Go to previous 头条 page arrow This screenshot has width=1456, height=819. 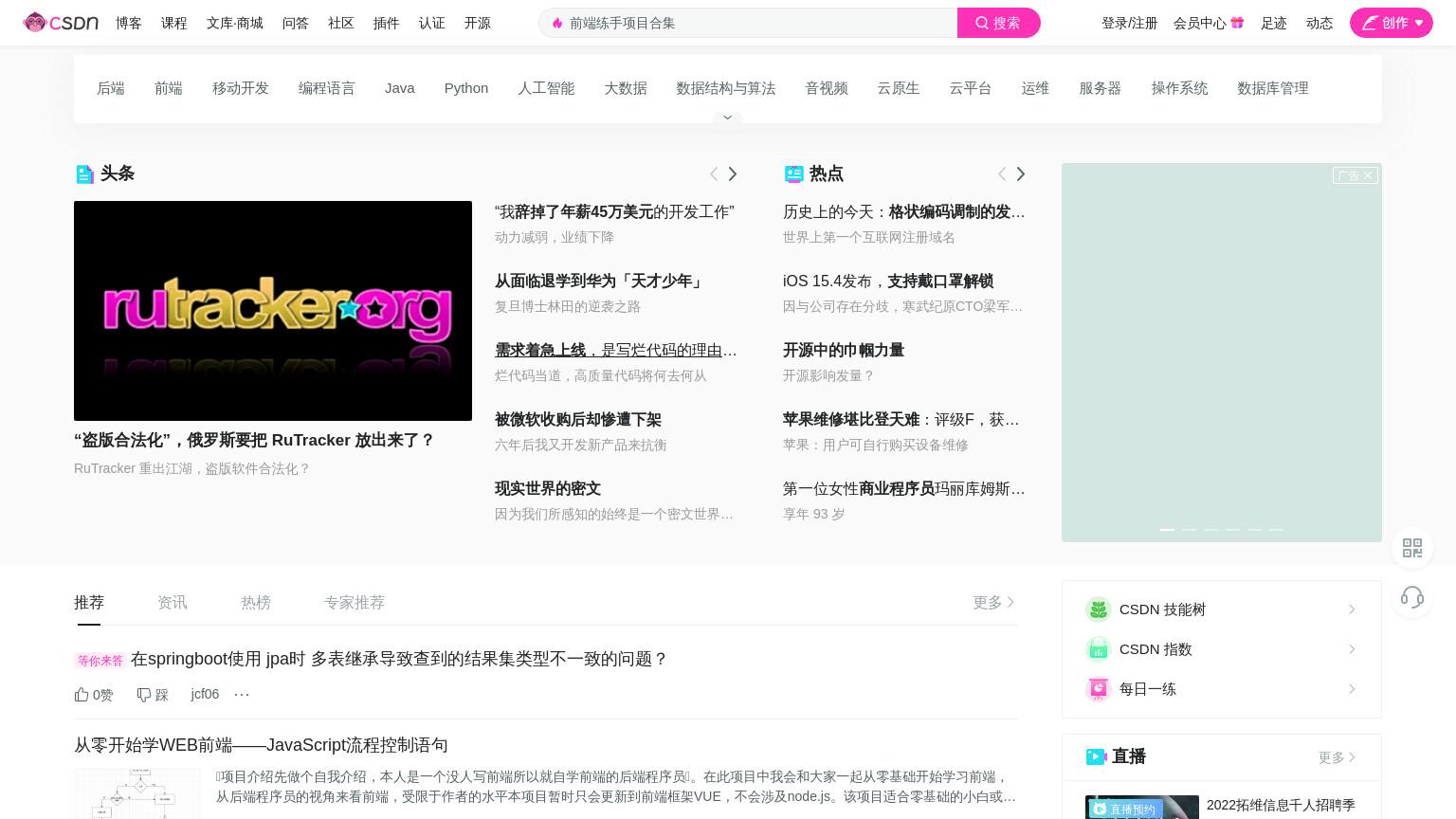pyautogui.click(x=714, y=173)
